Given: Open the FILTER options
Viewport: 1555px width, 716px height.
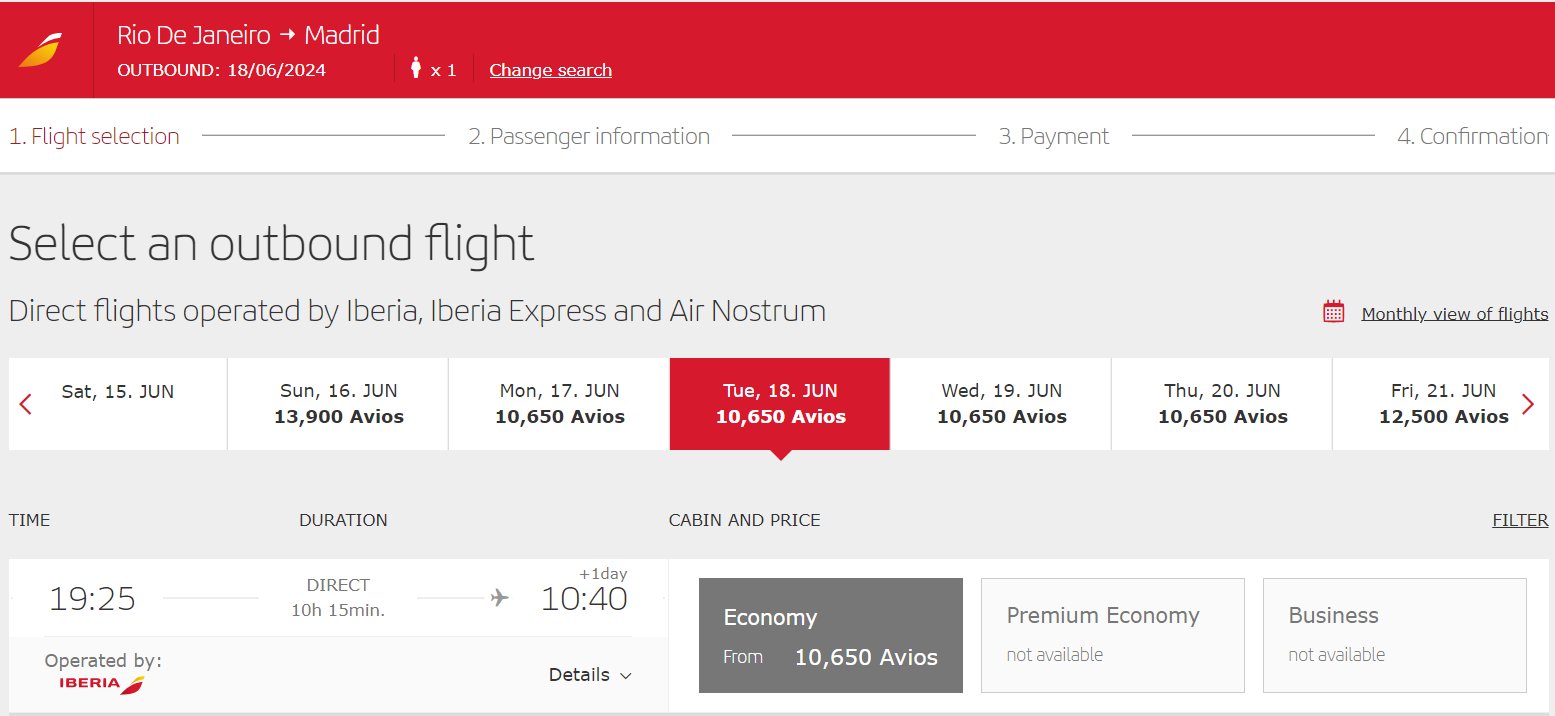Looking at the screenshot, I should pos(1520,520).
